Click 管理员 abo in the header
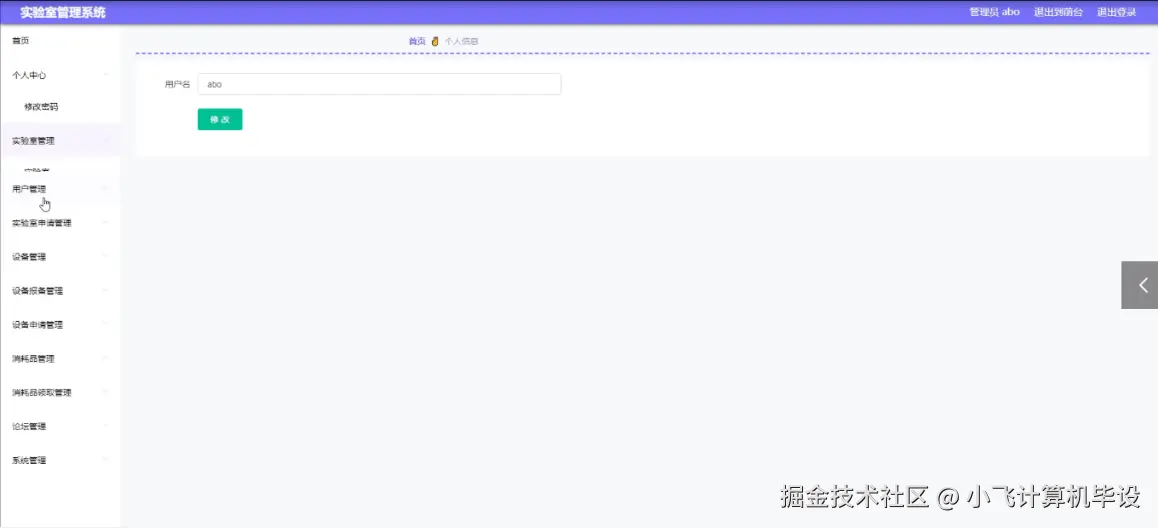 994,12
